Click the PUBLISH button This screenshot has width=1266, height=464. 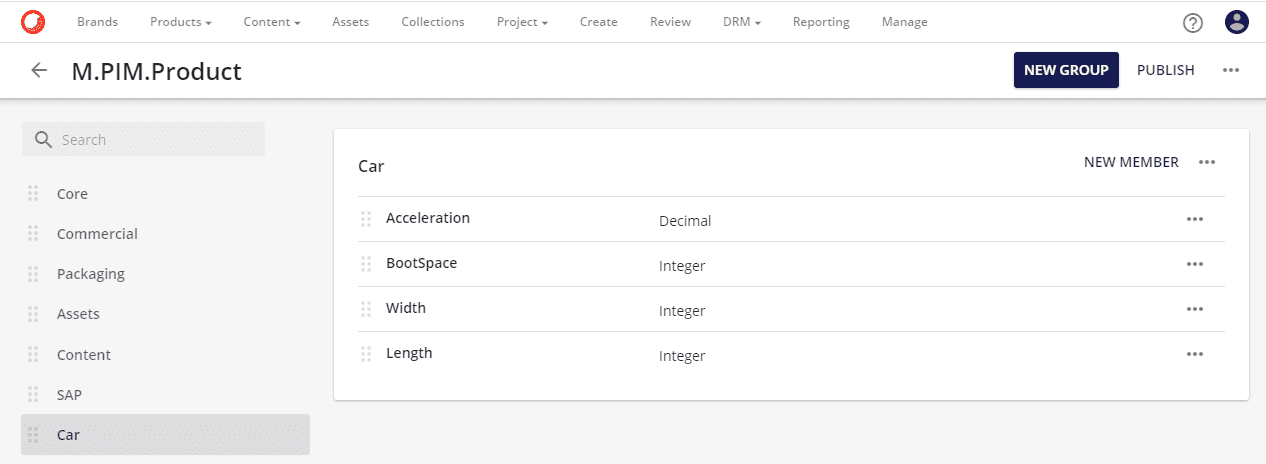(x=1166, y=70)
